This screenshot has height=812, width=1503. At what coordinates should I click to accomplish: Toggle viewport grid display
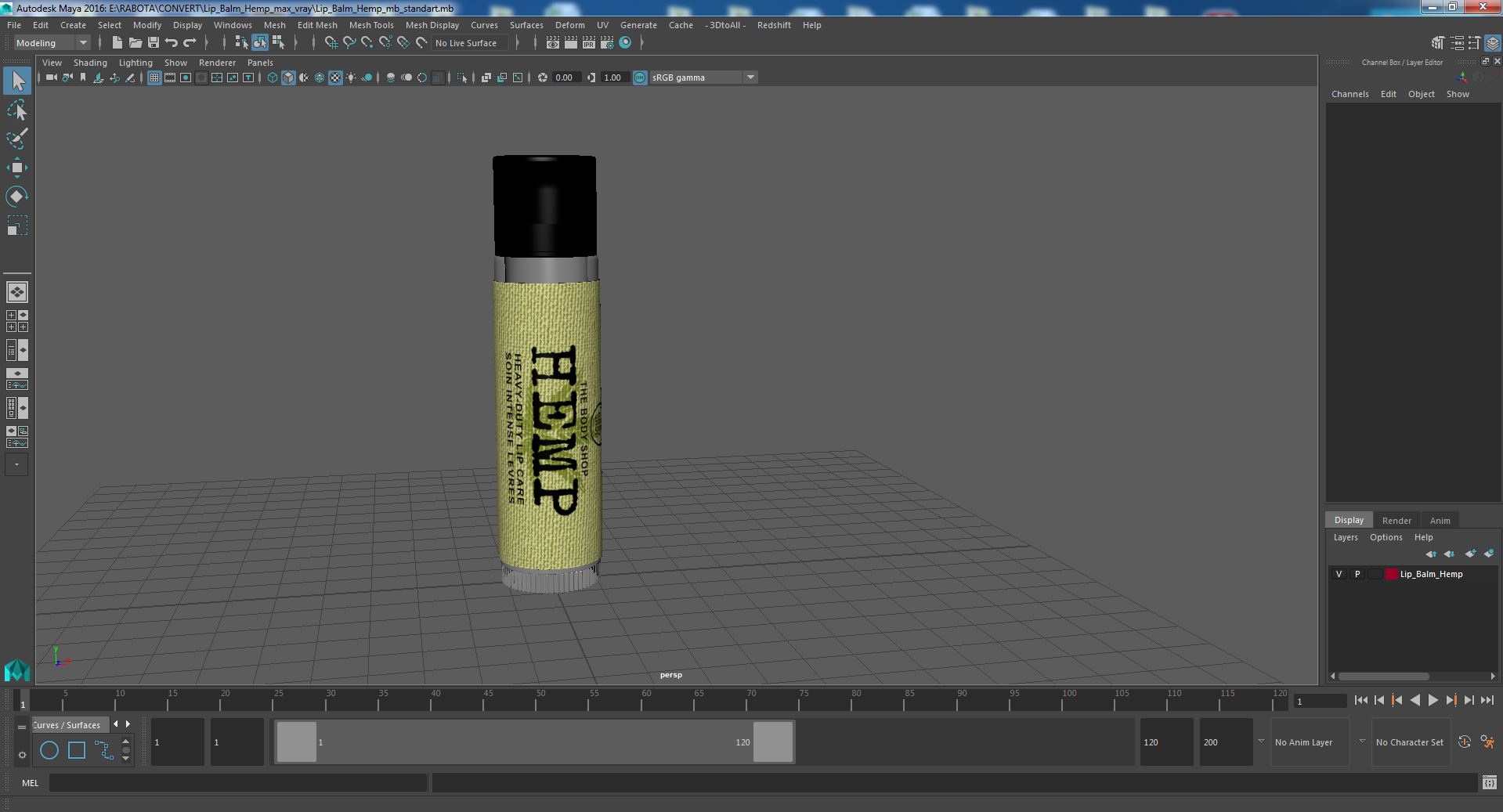(154, 78)
